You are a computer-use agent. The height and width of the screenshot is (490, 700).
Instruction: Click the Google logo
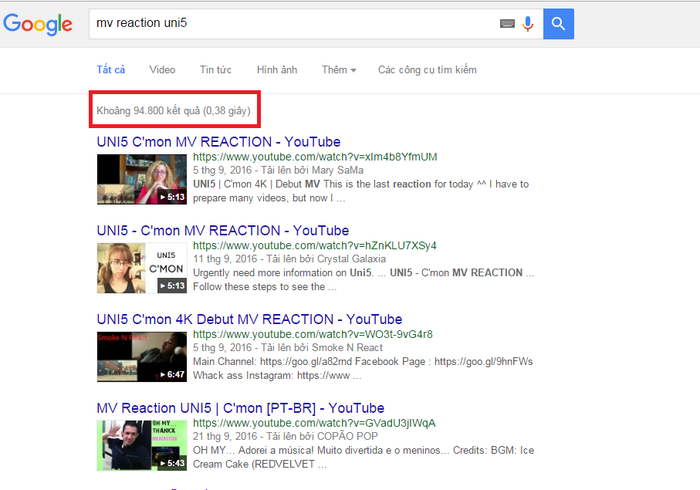[38, 24]
